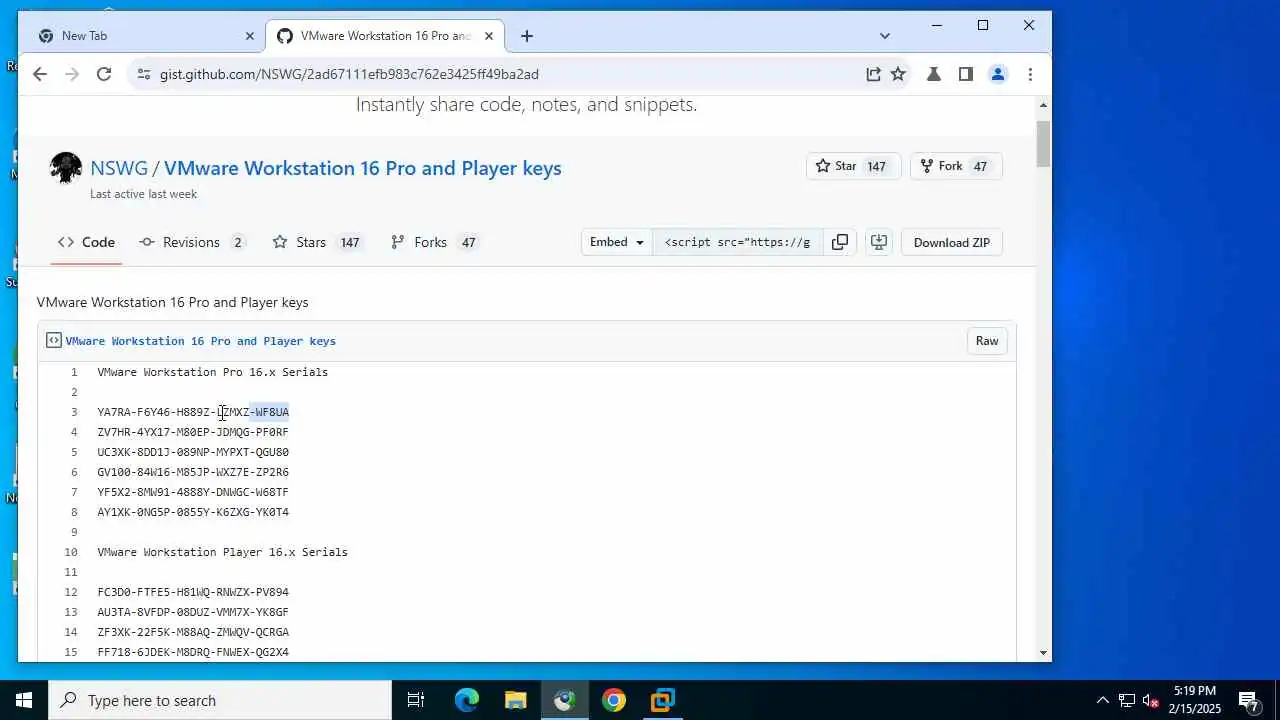Screen dimensions: 1280x720
Task: Open the muted volume tray icon
Action: pos(1151,700)
